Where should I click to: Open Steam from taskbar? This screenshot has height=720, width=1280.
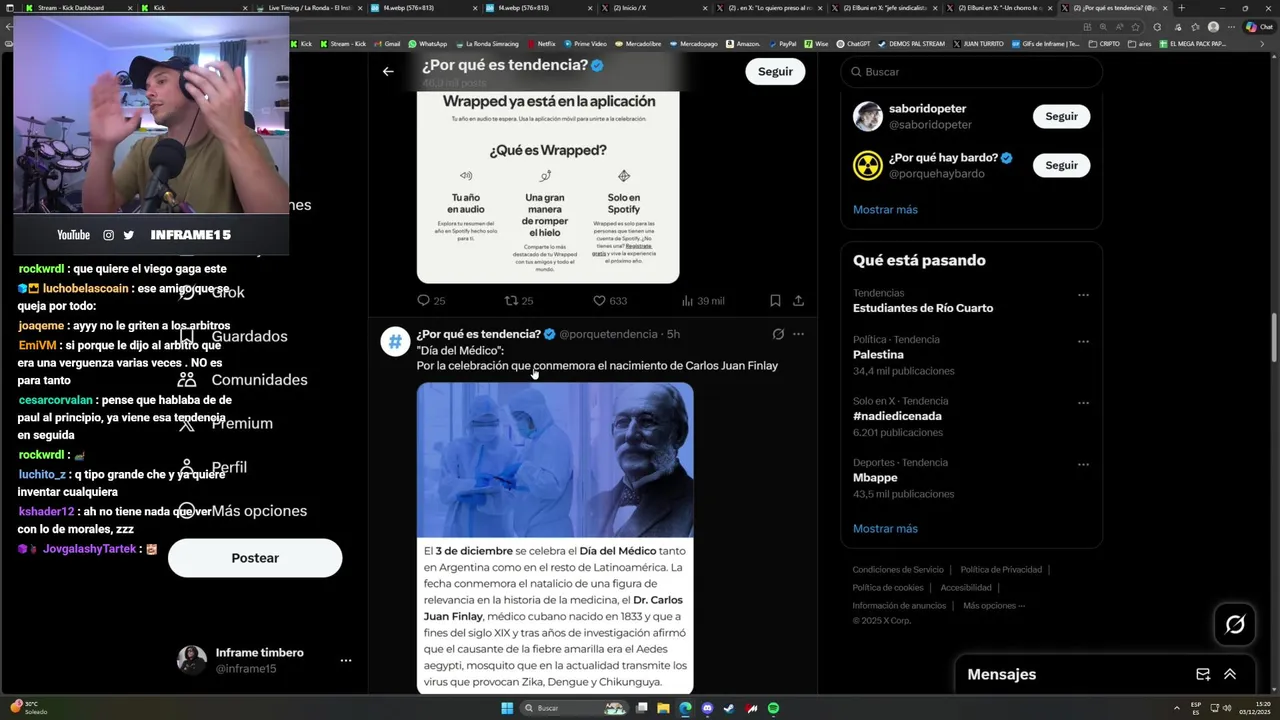(729, 708)
